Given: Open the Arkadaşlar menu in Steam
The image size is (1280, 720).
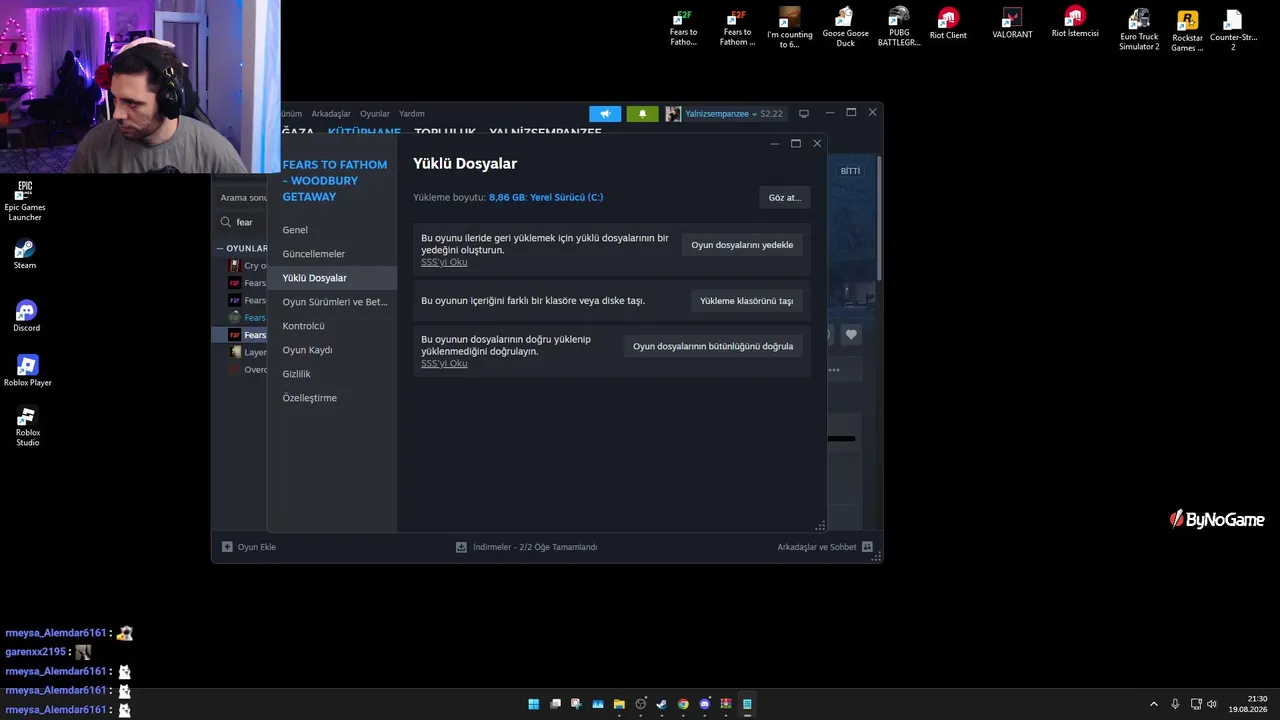Looking at the screenshot, I should pos(331,114).
